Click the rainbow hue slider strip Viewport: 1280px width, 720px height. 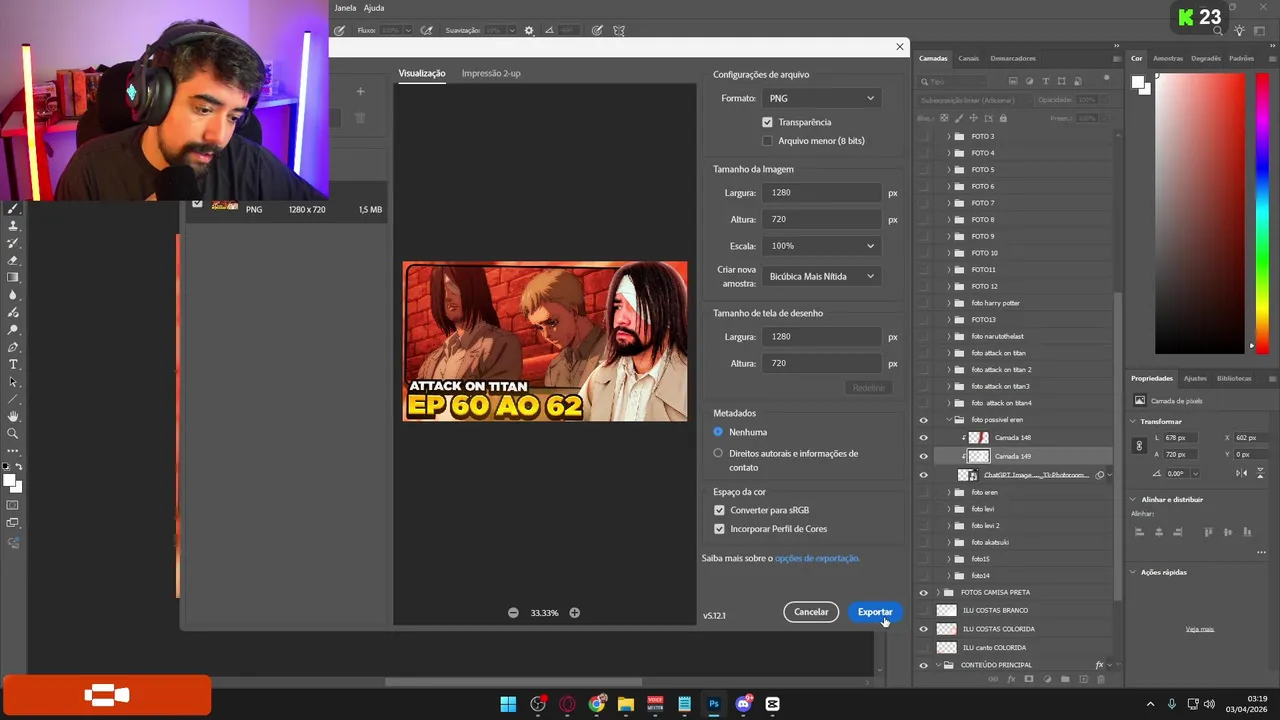point(1263,213)
